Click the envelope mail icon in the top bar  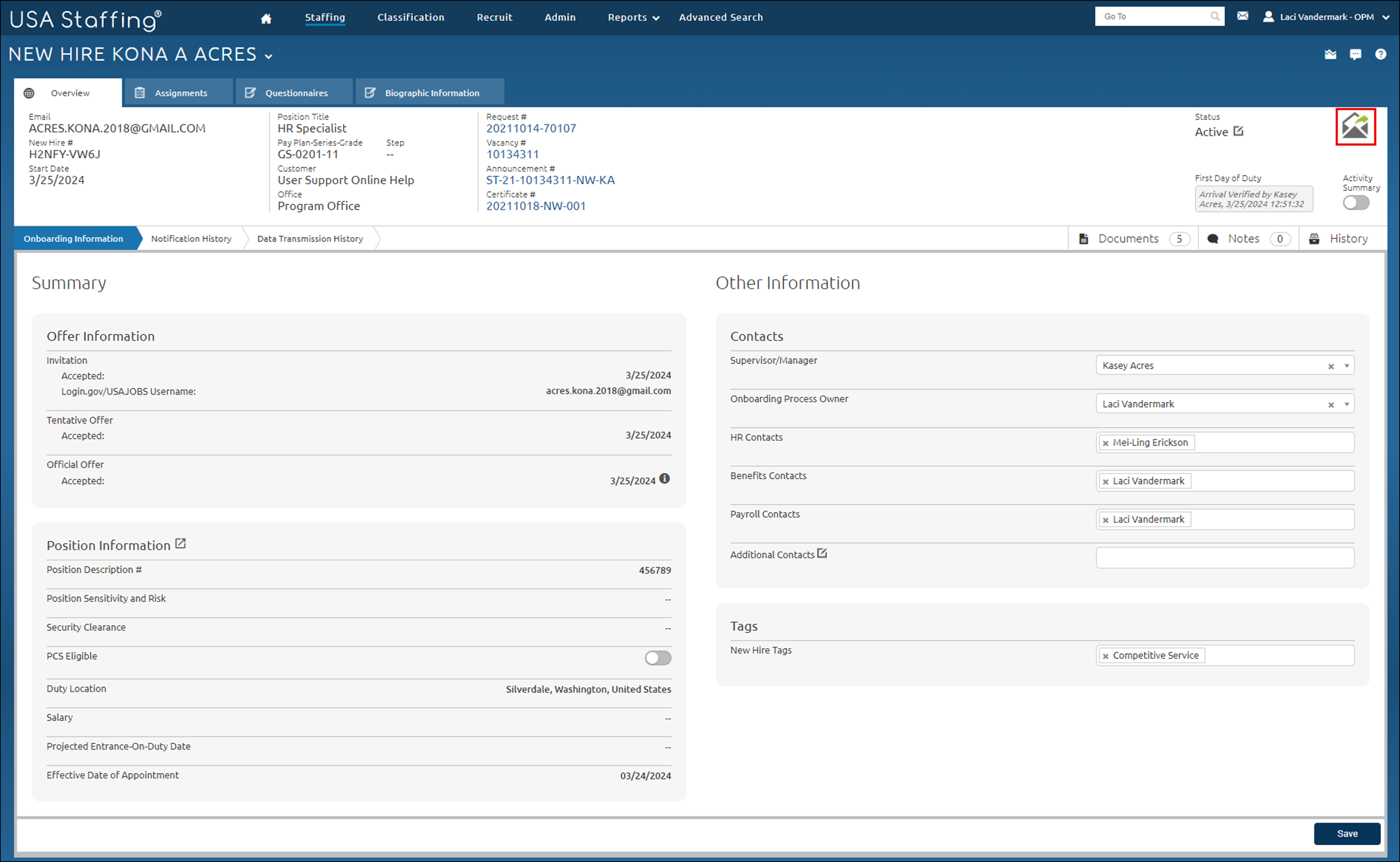point(1243,16)
